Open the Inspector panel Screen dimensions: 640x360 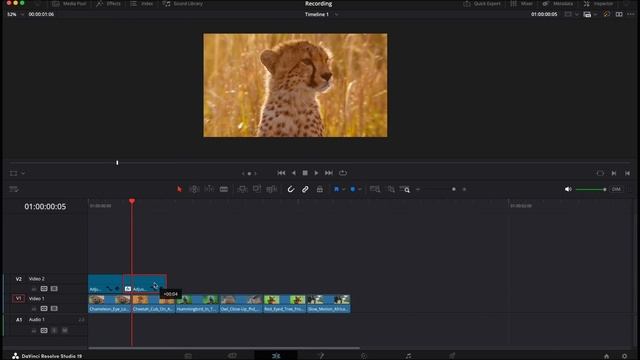click(x=598, y=4)
